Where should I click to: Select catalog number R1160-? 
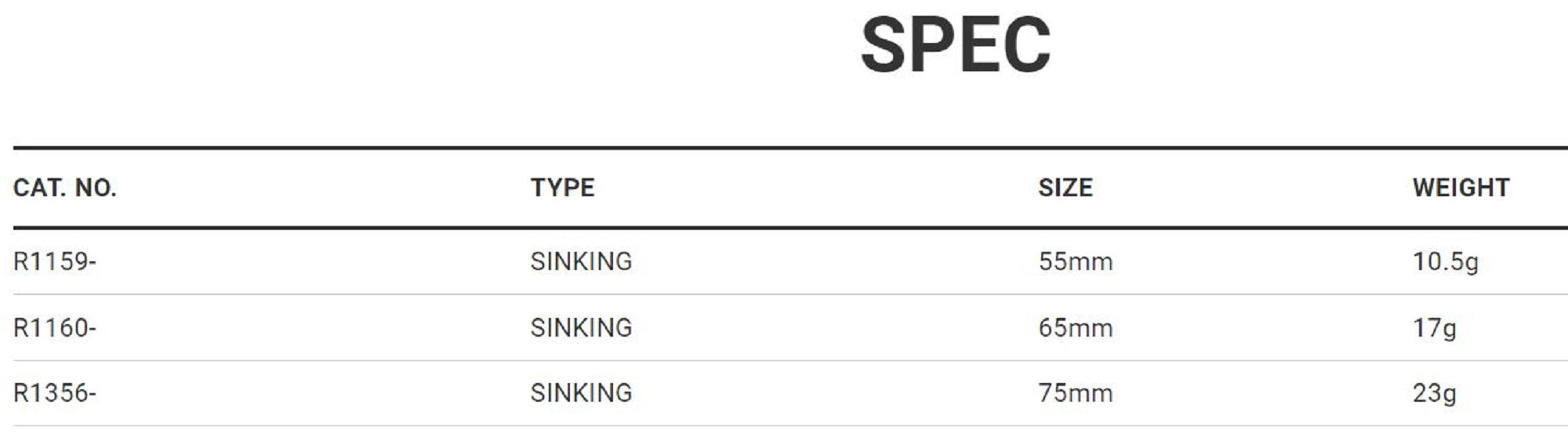tap(55, 327)
